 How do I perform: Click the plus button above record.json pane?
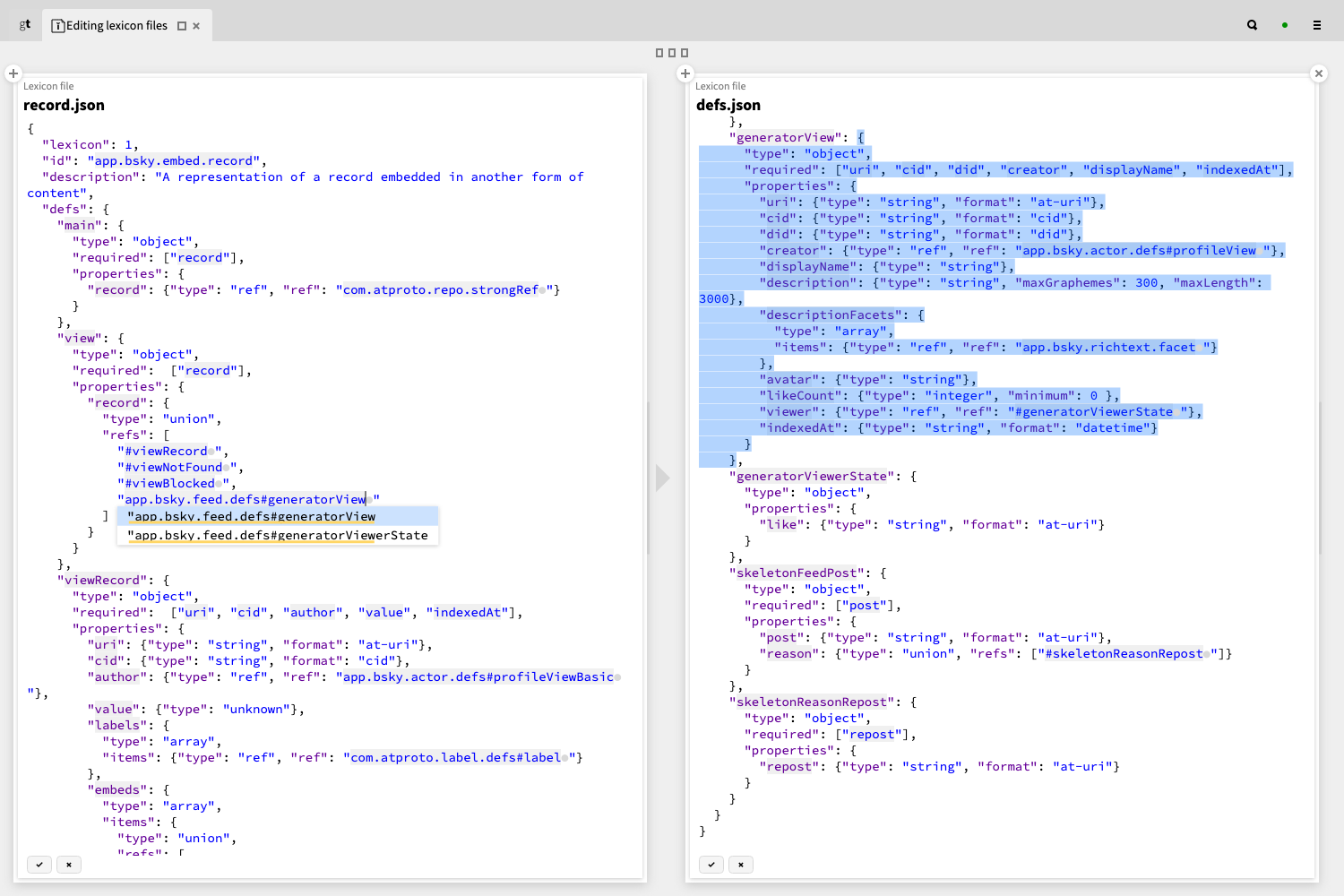(13, 73)
